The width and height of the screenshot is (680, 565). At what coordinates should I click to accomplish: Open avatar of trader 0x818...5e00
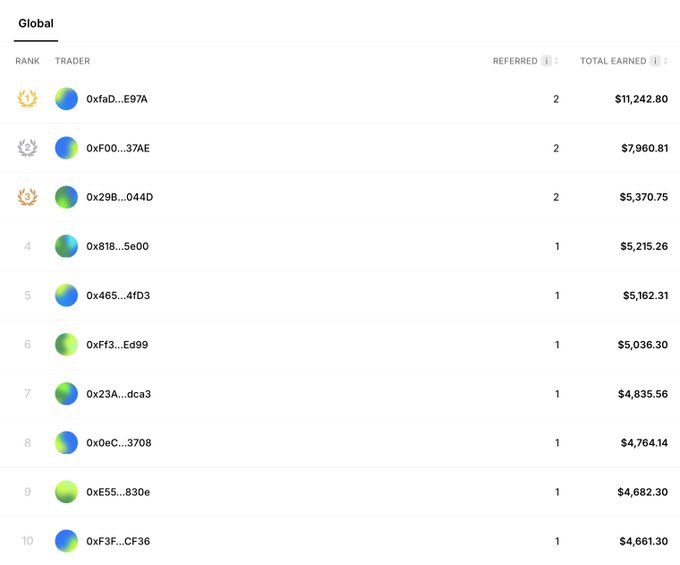(66, 246)
